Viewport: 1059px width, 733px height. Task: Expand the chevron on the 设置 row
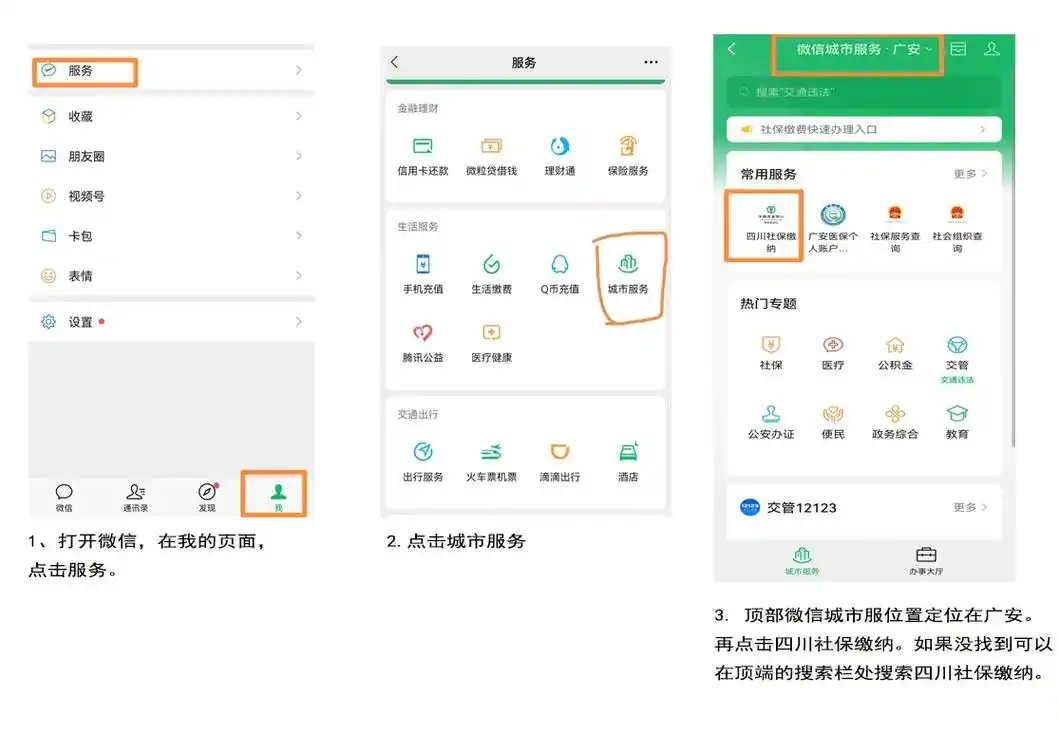point(299,322)
